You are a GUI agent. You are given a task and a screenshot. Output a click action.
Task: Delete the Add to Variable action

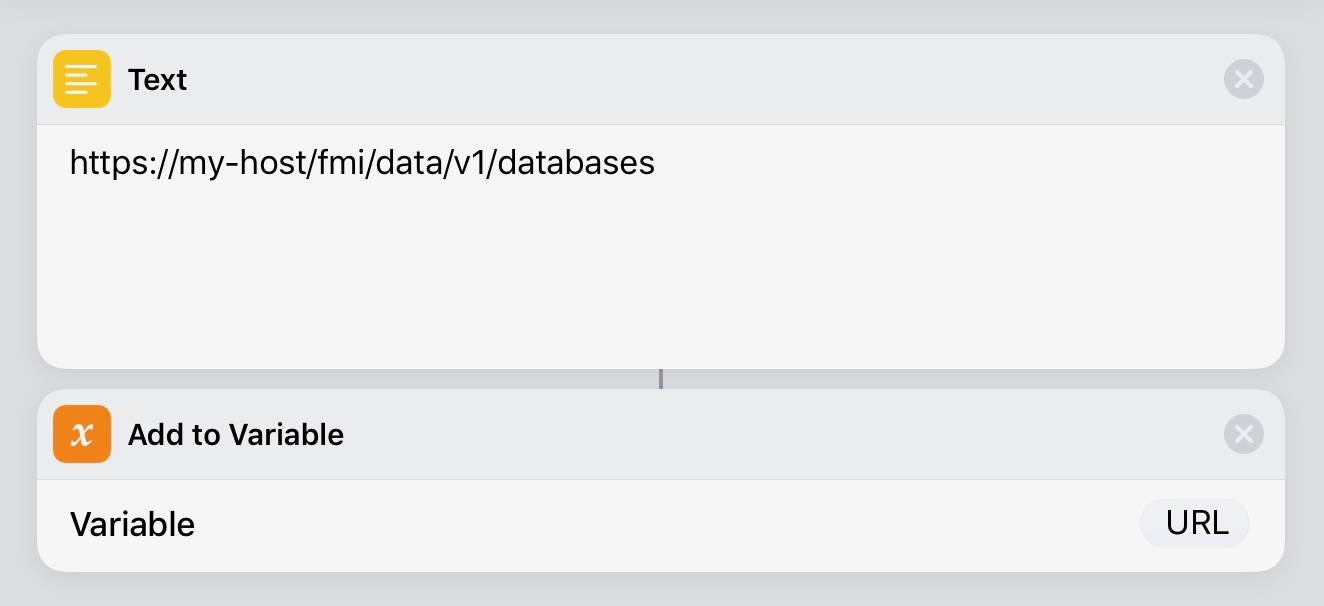coord(1243,434)
